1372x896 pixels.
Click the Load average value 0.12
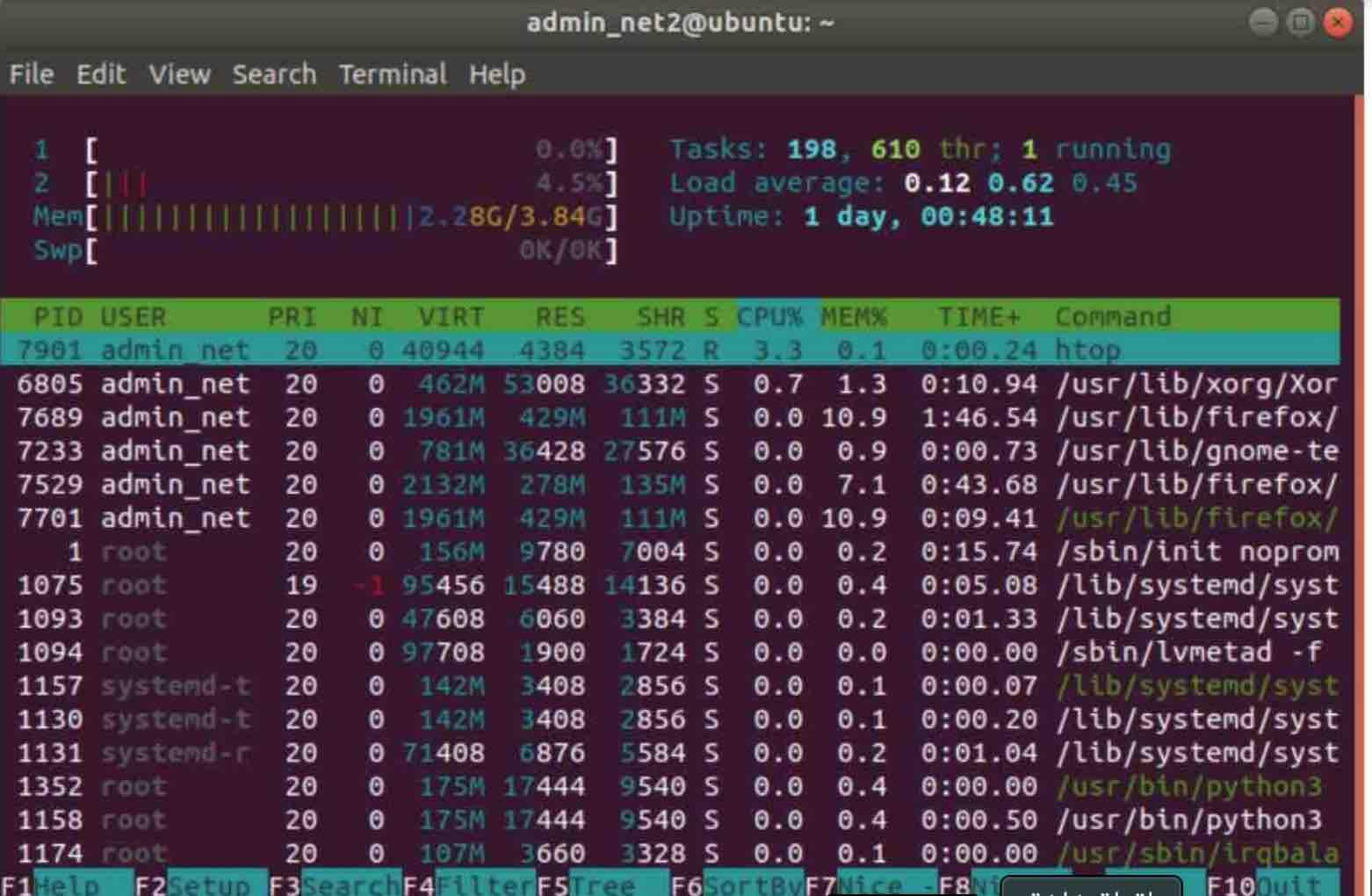(x=937, y=183)
